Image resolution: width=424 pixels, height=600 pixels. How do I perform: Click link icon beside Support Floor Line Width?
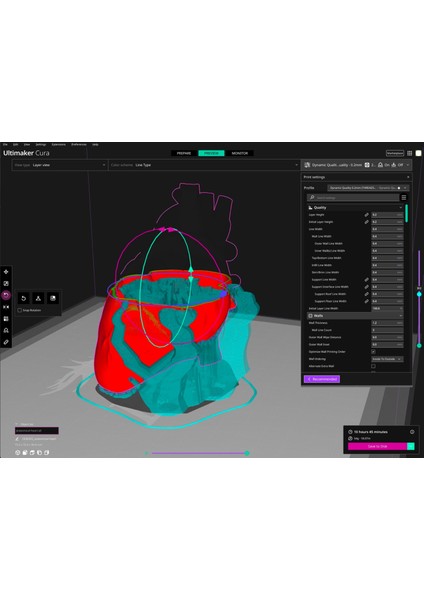[366, 301]
